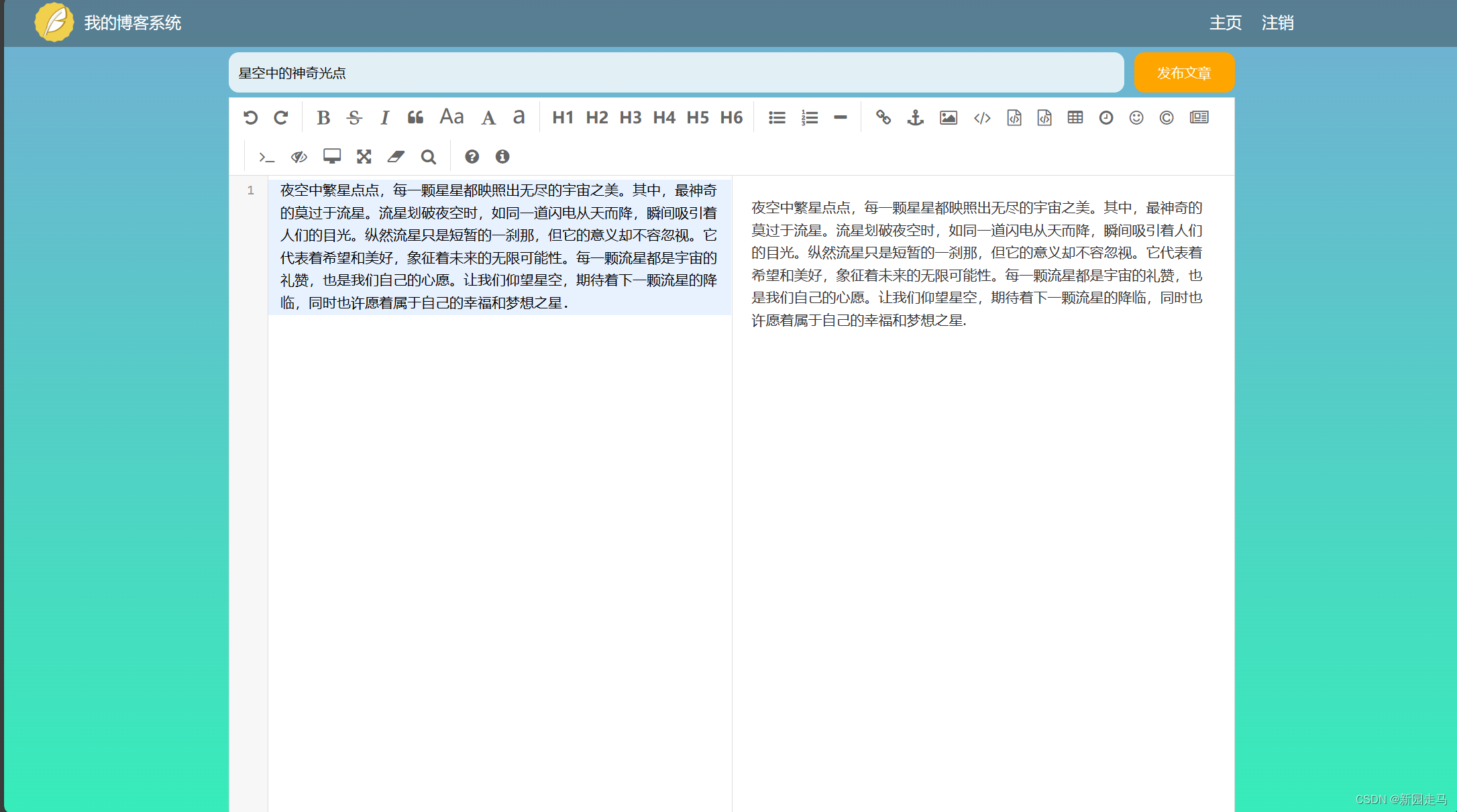
Task: Click 注销 to log out
Action: (1277, 23)
